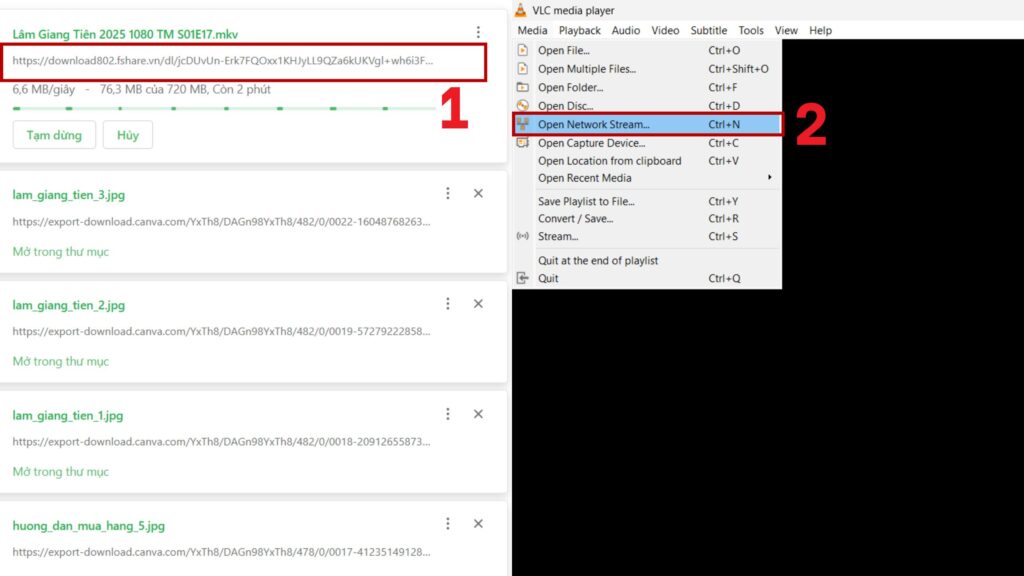Screen dimensions: 1024x576
Task: Click the canva.com URL under huong_dan_mua_hang_5.jpg
Action: coord(221,552)
